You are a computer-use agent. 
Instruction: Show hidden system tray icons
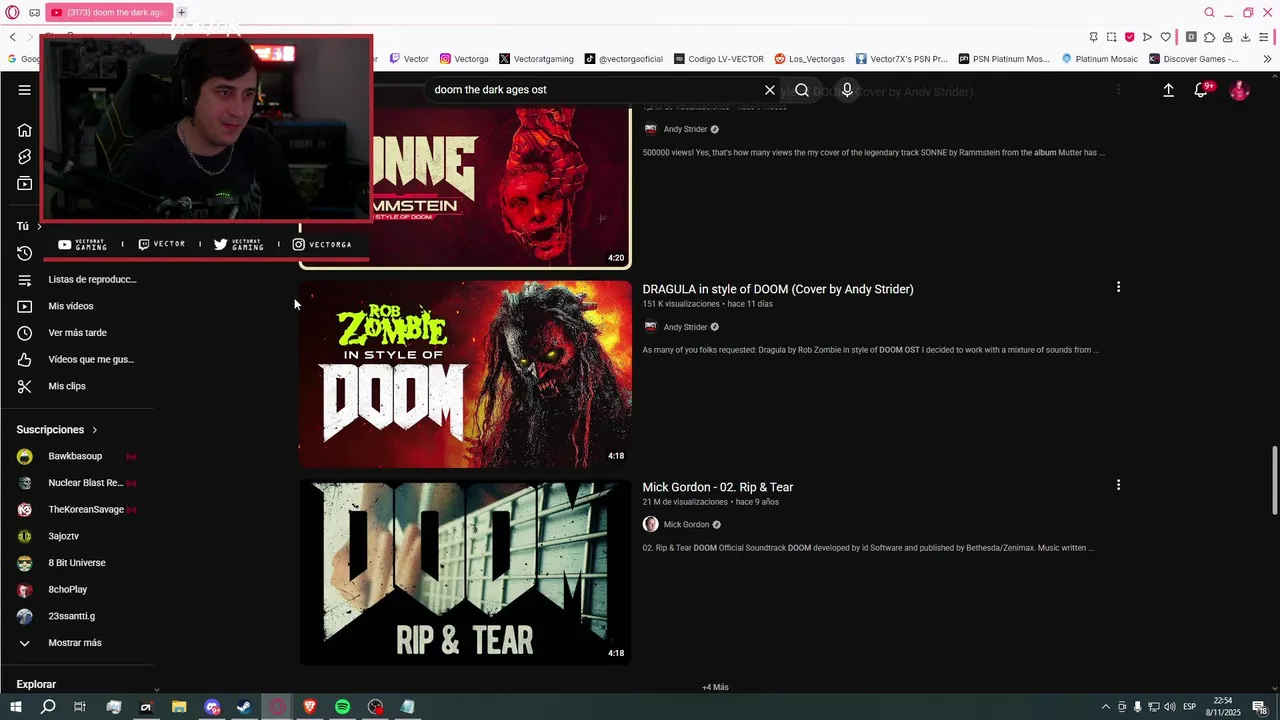pos(1105,707)
